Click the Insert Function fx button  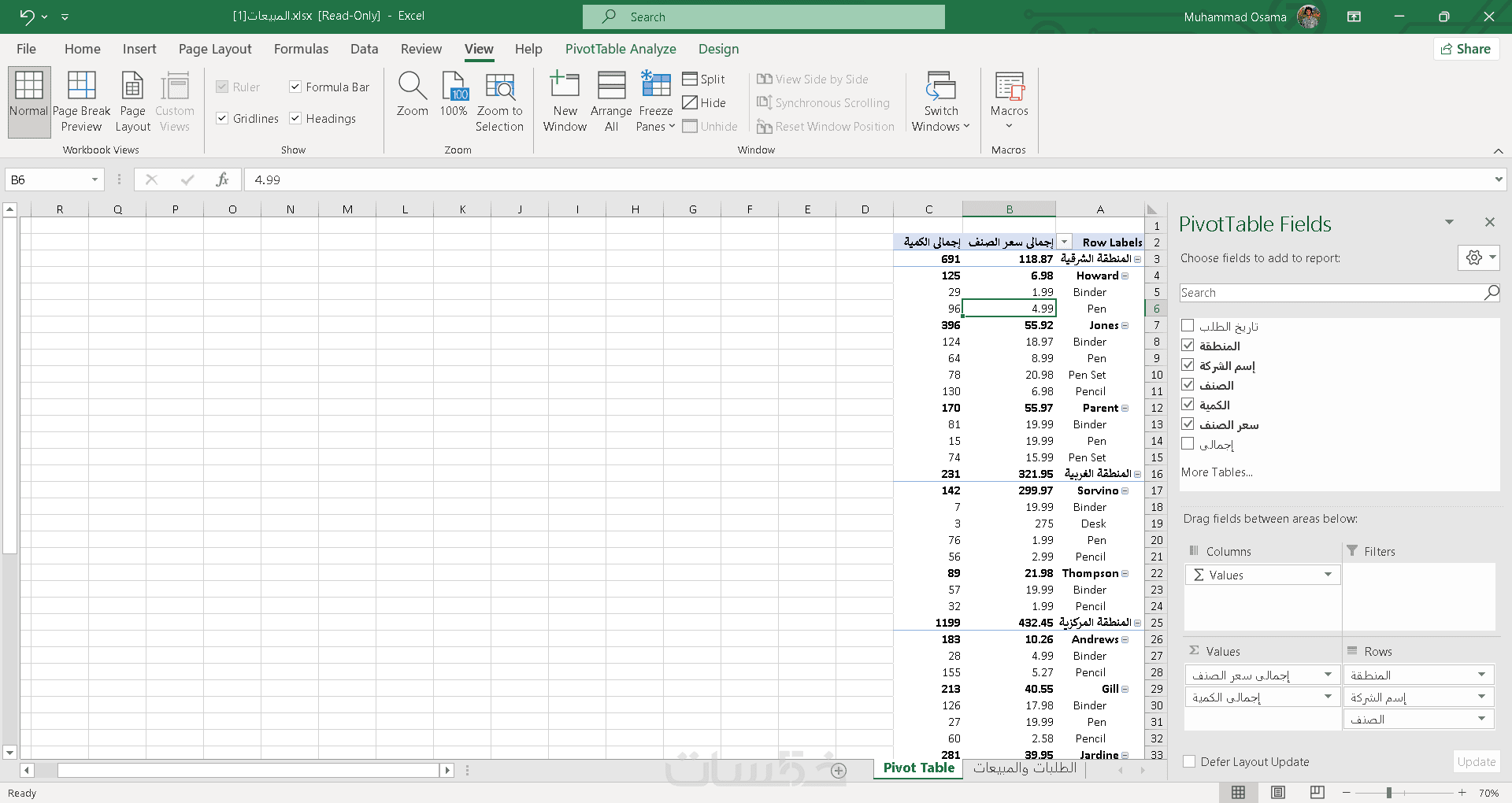223,179
